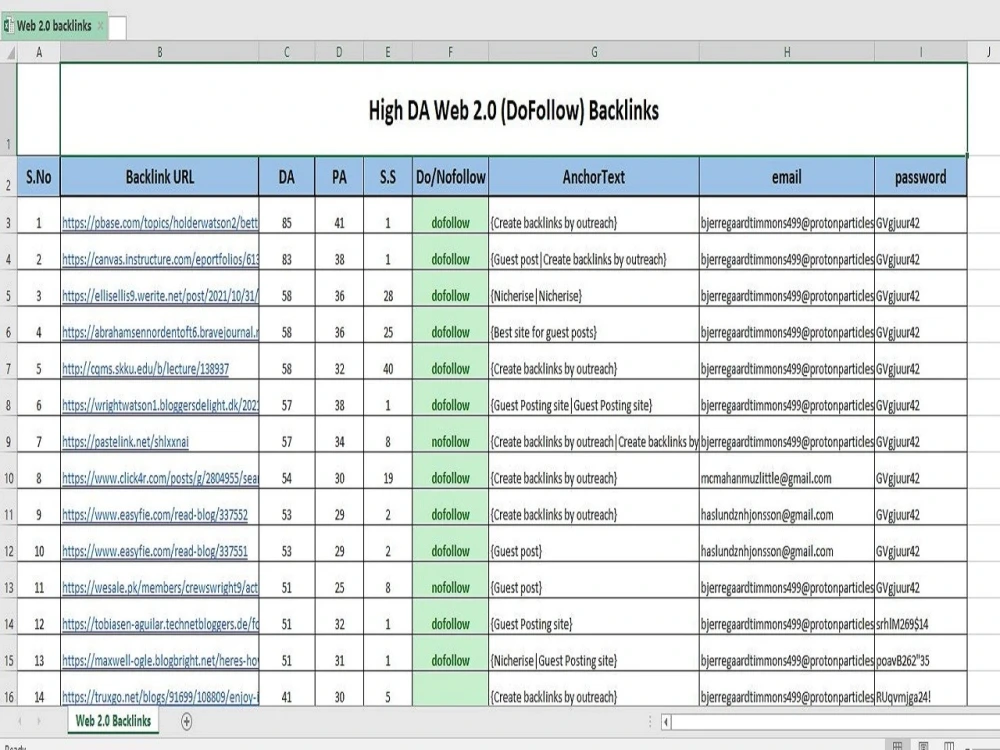The width and height of the screenshot is (1000, 750).
Task: Select column H header
Action: pos(786,52)
